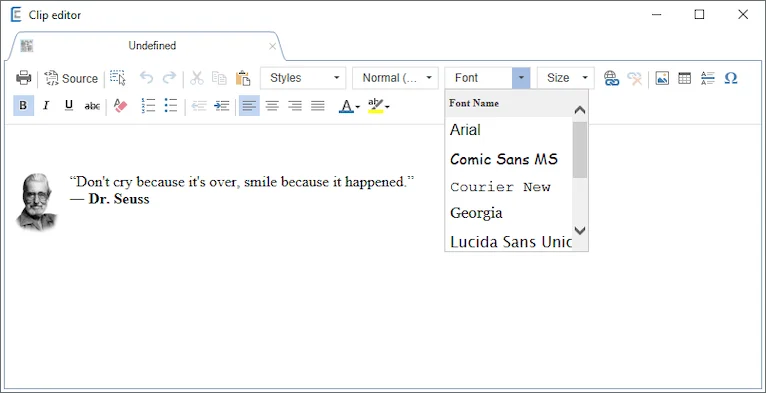
Task: Insert a numbered list
Action: [x=148, y=106]
